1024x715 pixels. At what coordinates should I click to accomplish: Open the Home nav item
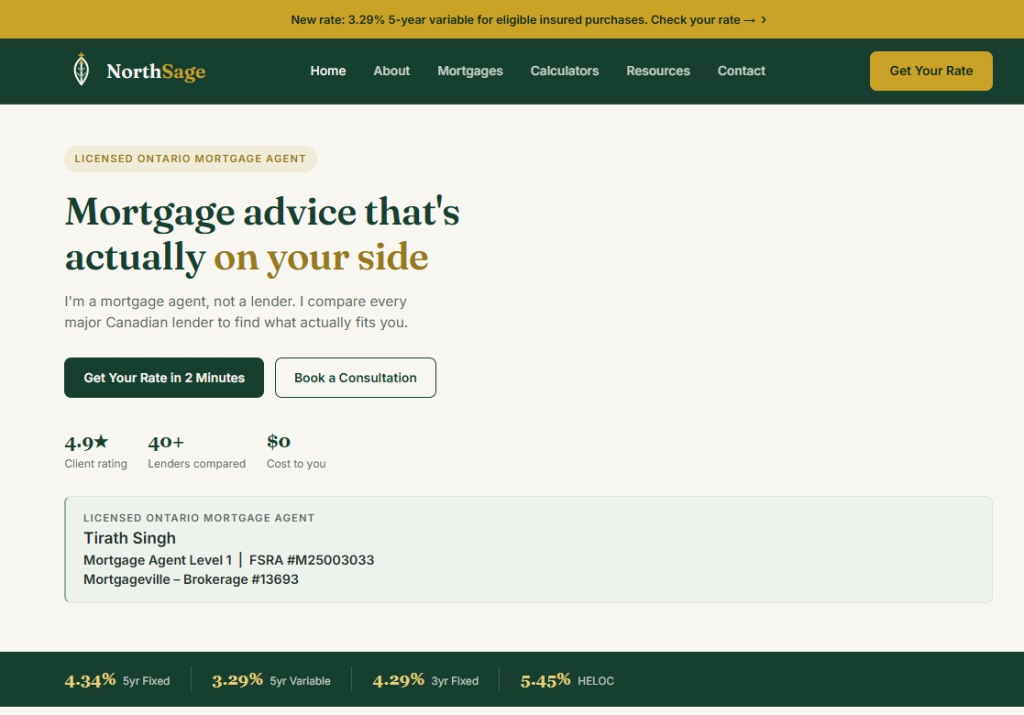point(328,71)
